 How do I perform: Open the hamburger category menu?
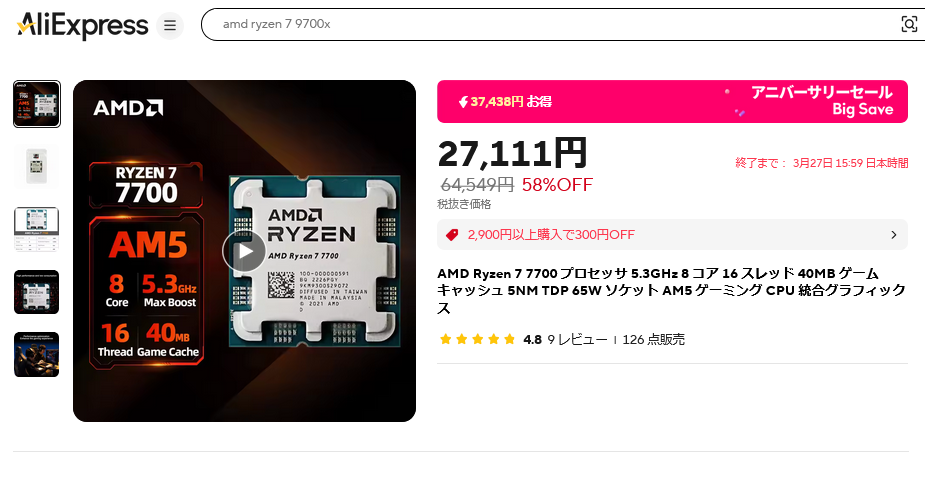170,25
